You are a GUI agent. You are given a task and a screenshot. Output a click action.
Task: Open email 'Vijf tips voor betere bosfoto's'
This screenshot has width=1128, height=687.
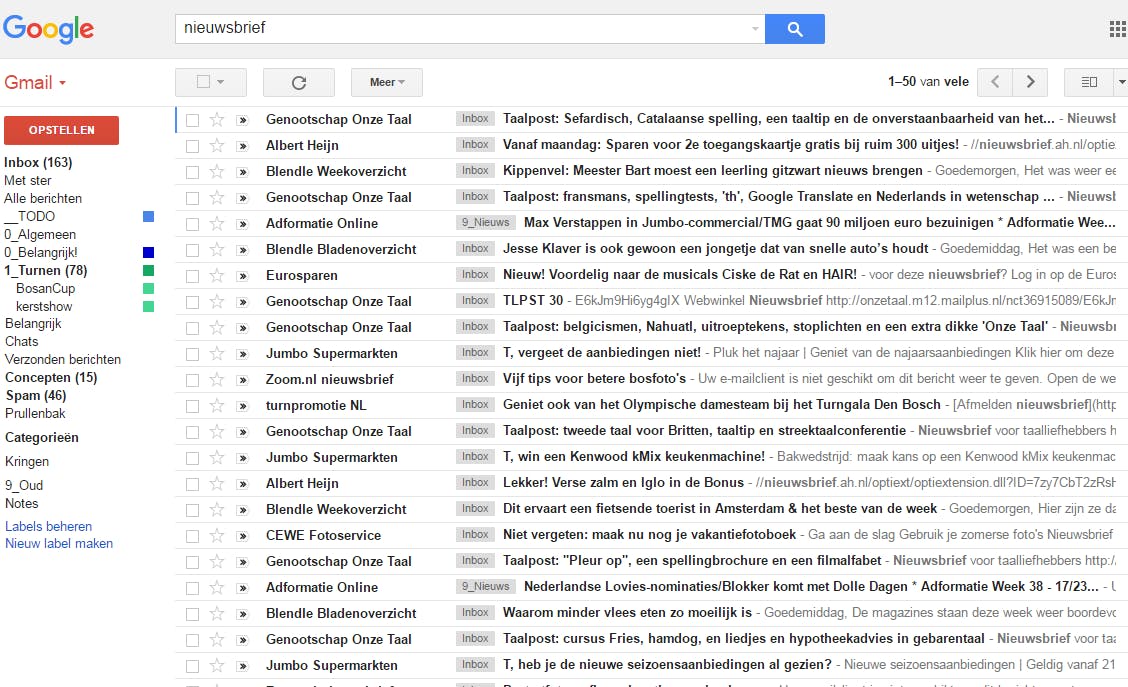tap(594, 378)
